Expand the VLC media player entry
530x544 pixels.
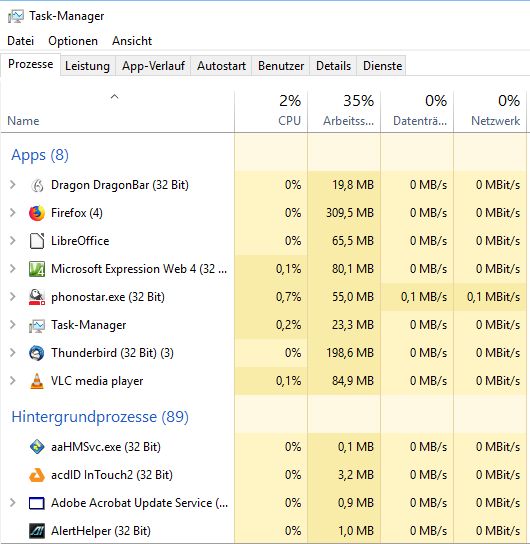[x=13, y=381]
